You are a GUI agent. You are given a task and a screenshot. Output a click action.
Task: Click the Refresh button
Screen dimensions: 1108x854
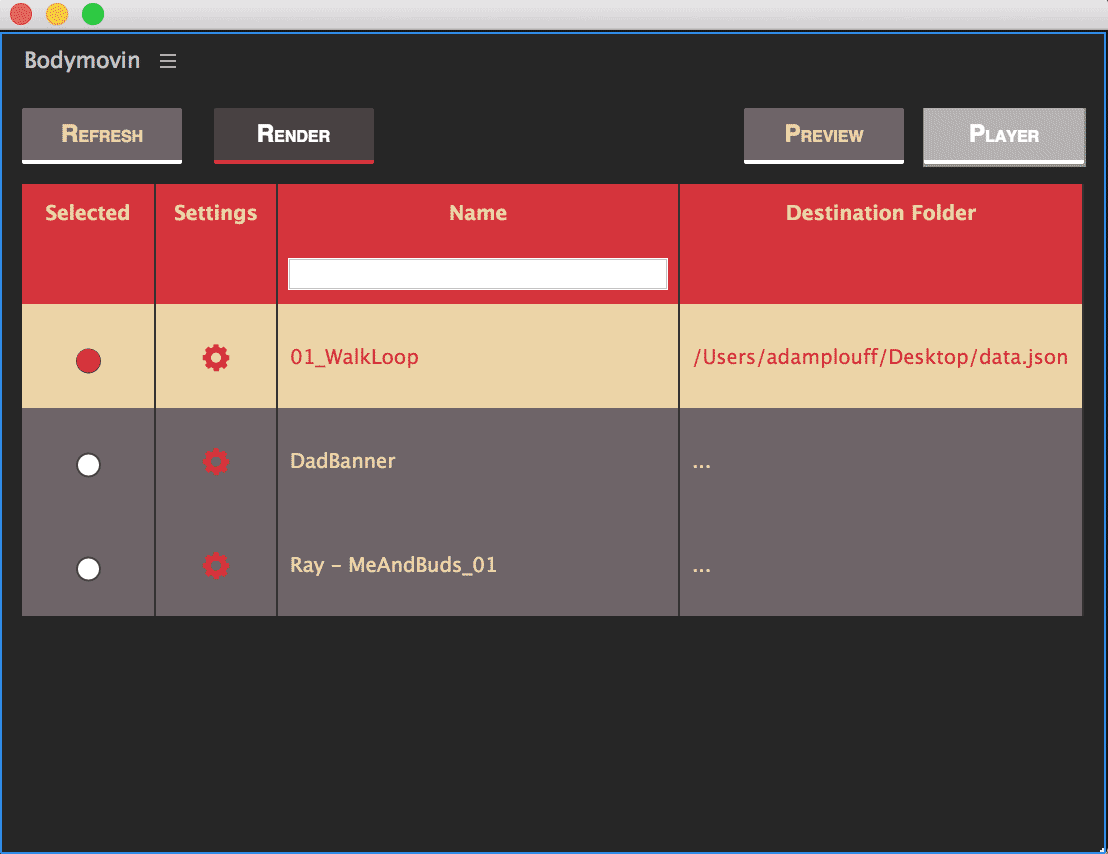[x=102, y=136]
